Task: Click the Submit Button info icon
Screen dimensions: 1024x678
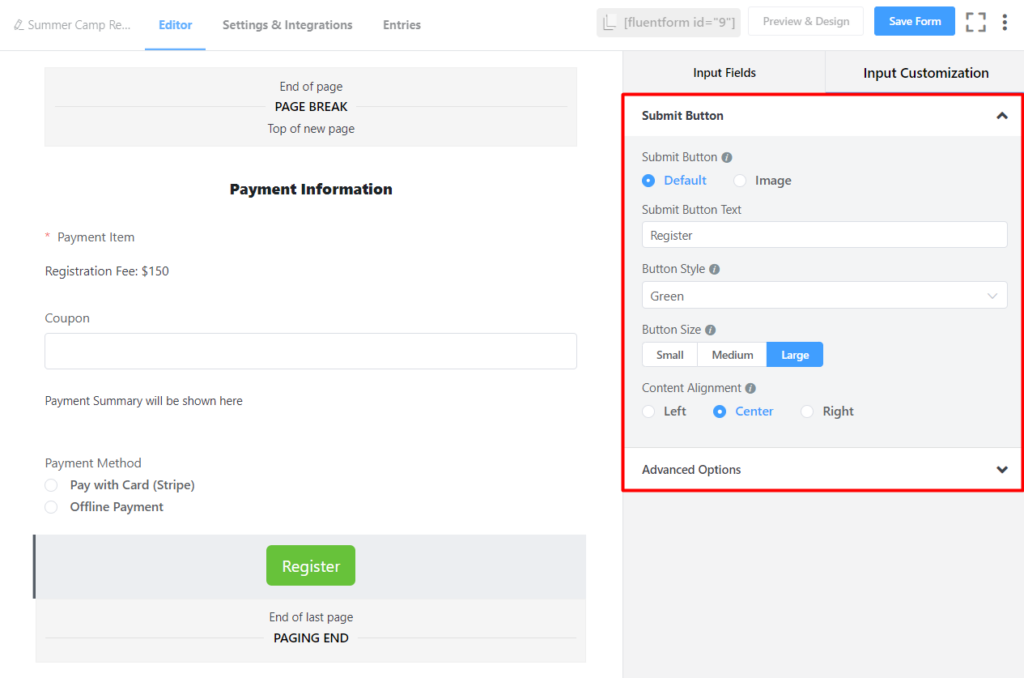Action: coord(727,157)
